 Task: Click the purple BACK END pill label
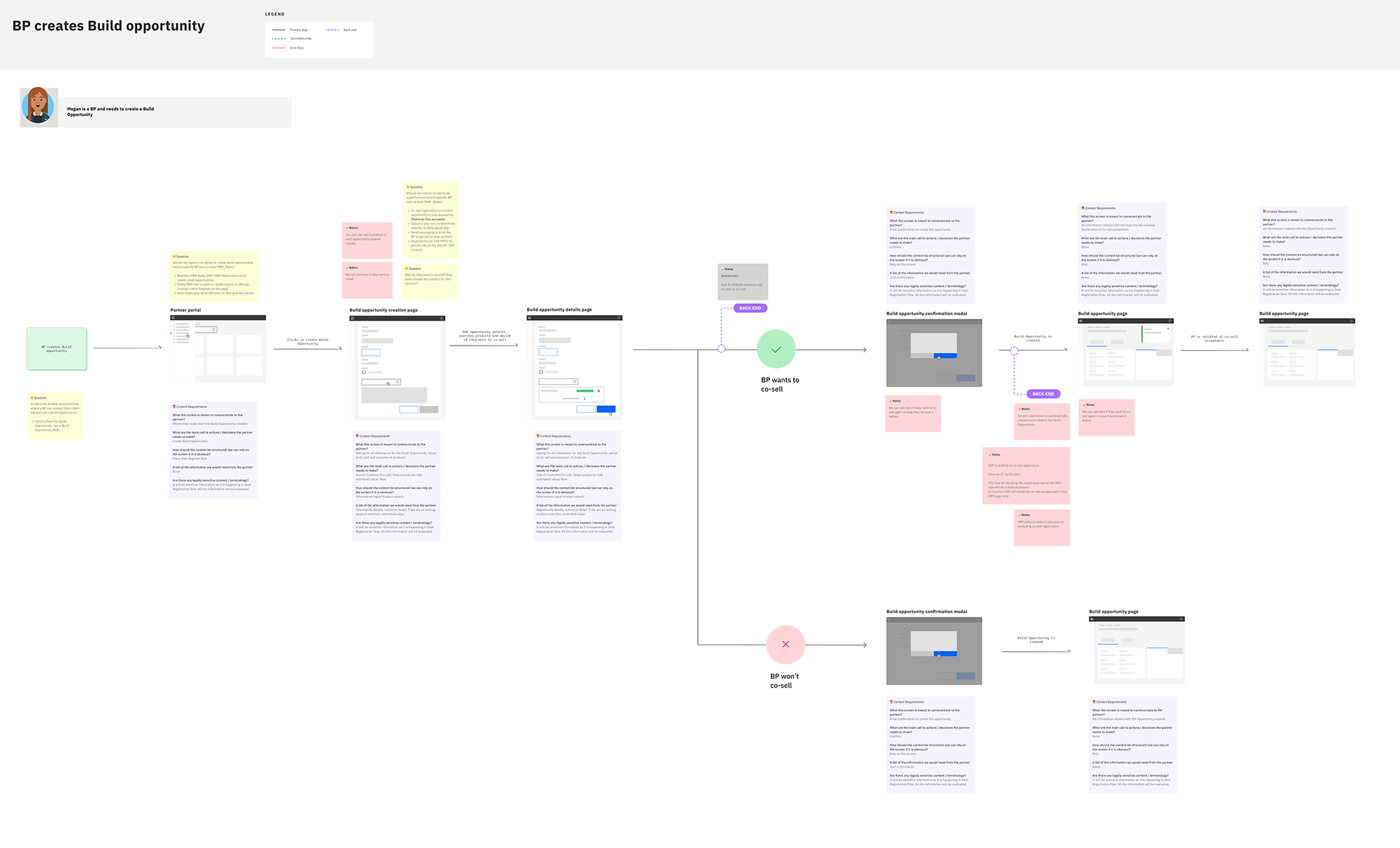click(x=749, y=308)
